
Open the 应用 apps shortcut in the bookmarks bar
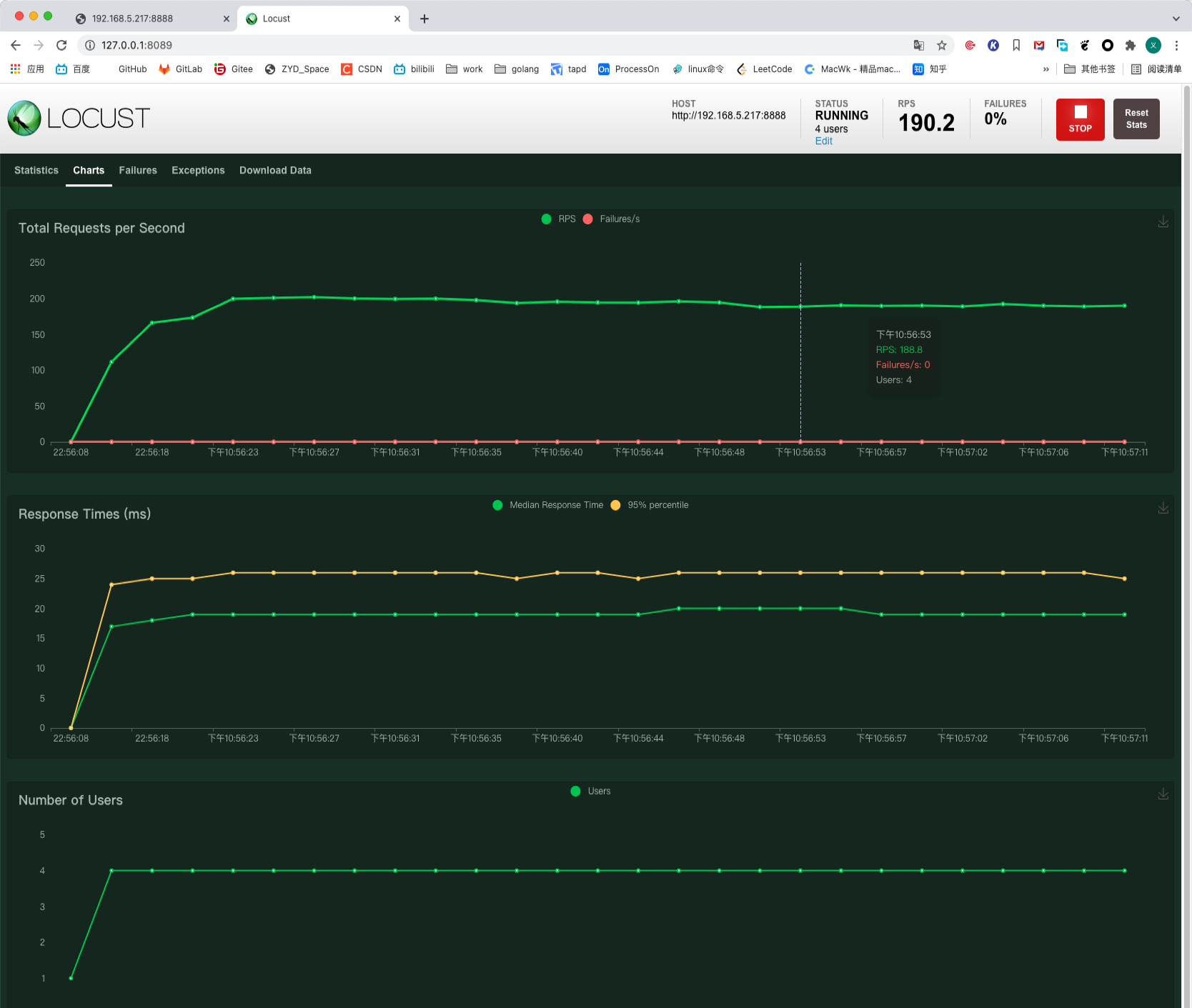pos(27,69)
